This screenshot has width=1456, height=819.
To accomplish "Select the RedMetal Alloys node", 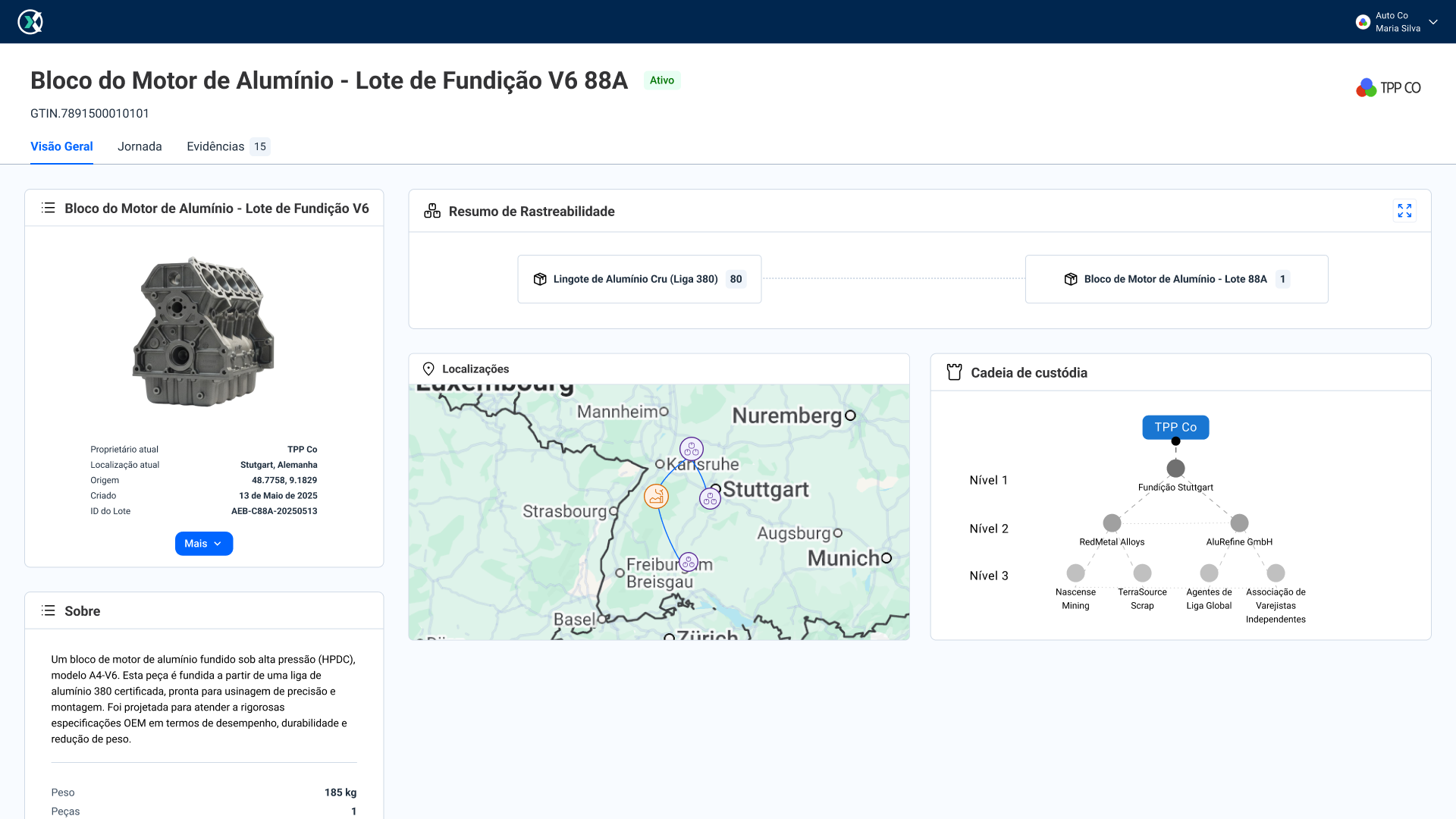I will 1112,523.
